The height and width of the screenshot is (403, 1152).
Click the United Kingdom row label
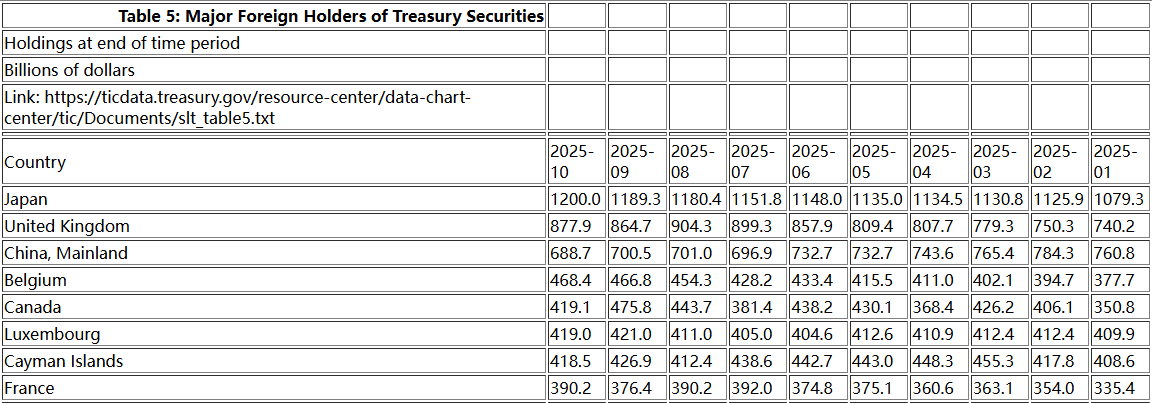pyautogui.click(x=274, y=226)
